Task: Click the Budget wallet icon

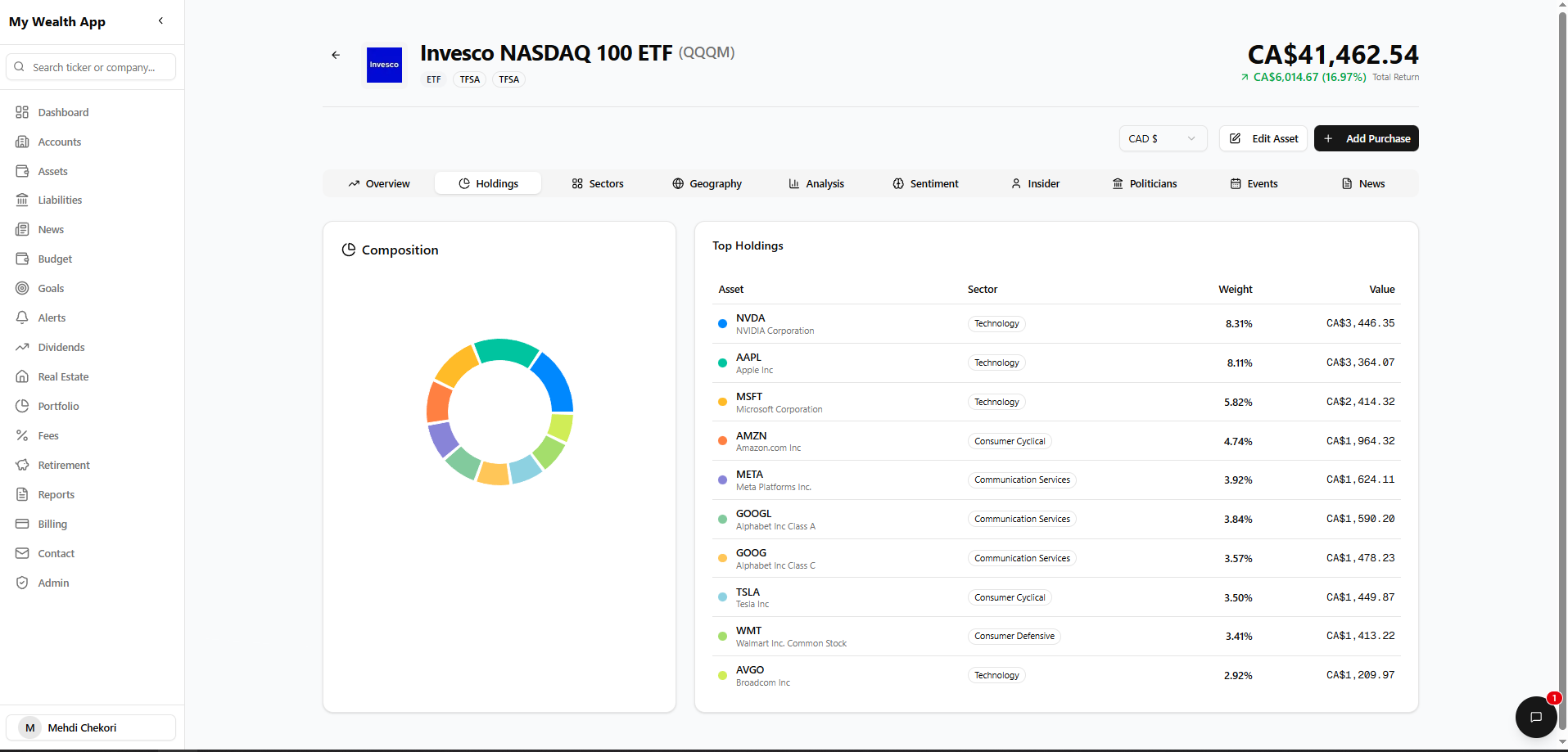Action: coord(22,259)
